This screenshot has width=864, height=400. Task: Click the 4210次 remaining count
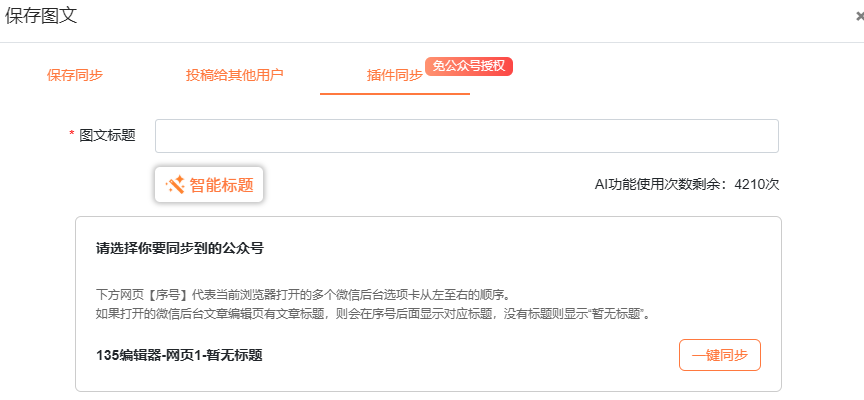756,184
